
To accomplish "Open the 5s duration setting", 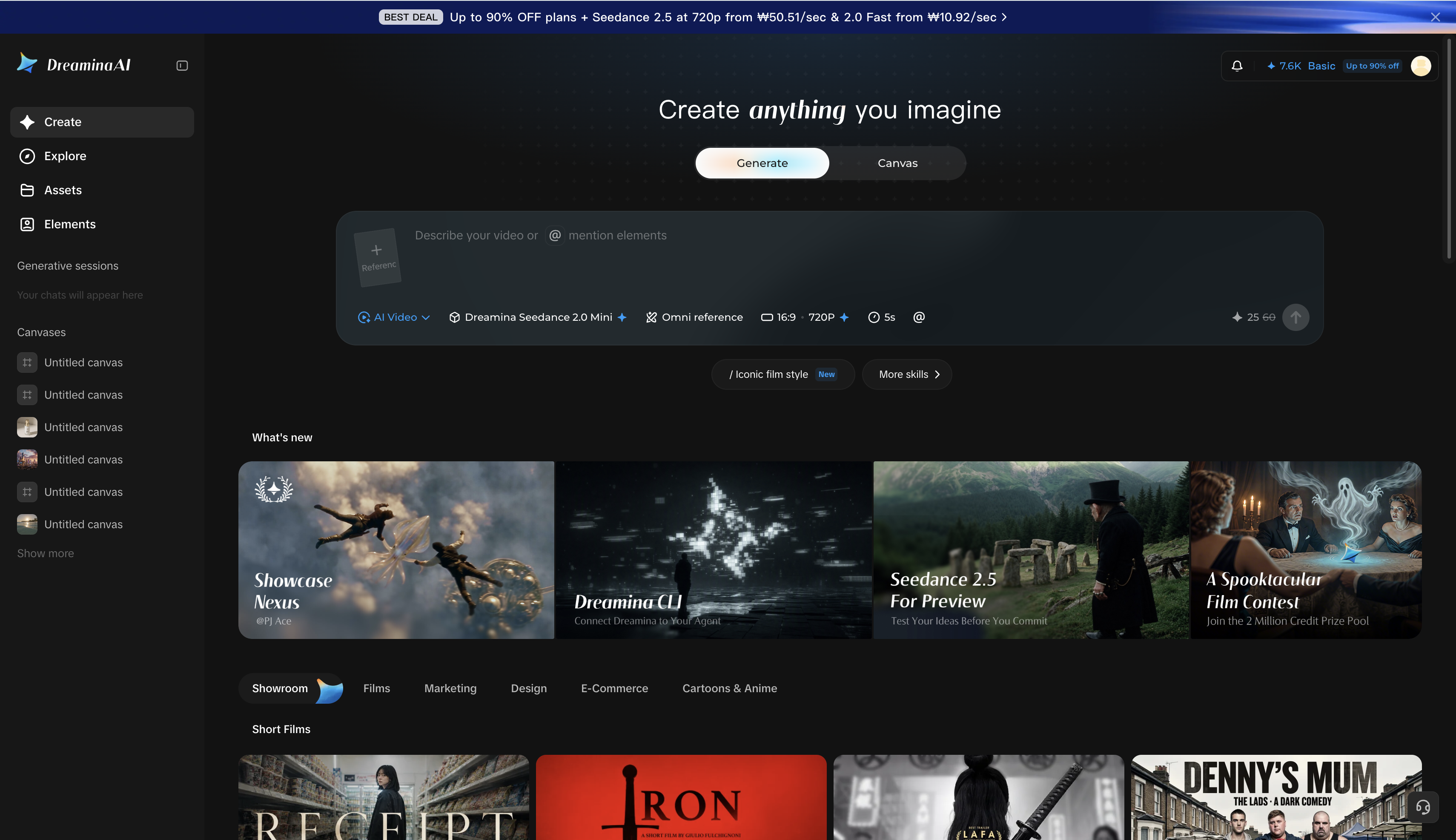I will (882, 317).
